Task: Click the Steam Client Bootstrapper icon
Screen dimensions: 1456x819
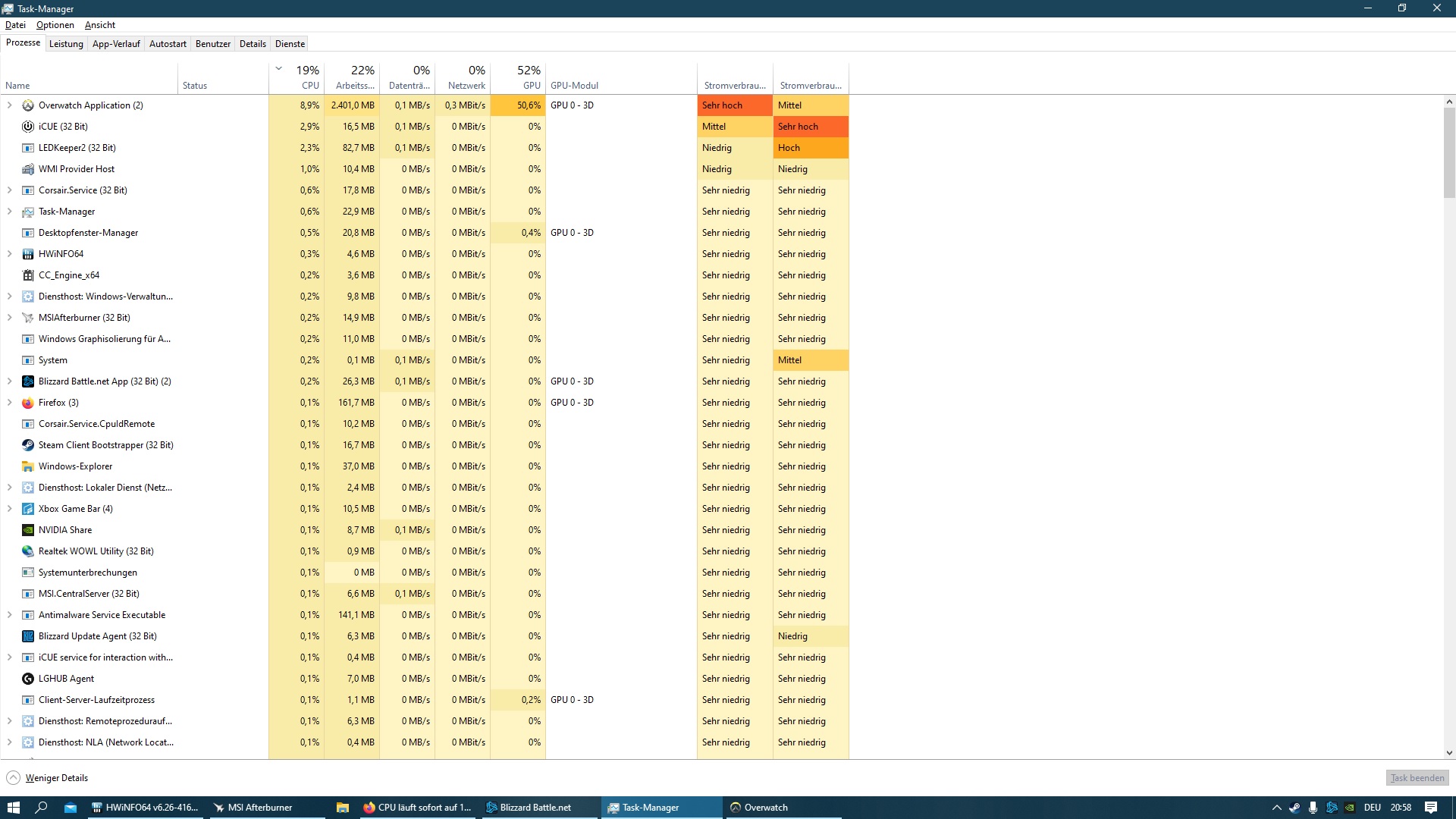Action: [28, 445]
